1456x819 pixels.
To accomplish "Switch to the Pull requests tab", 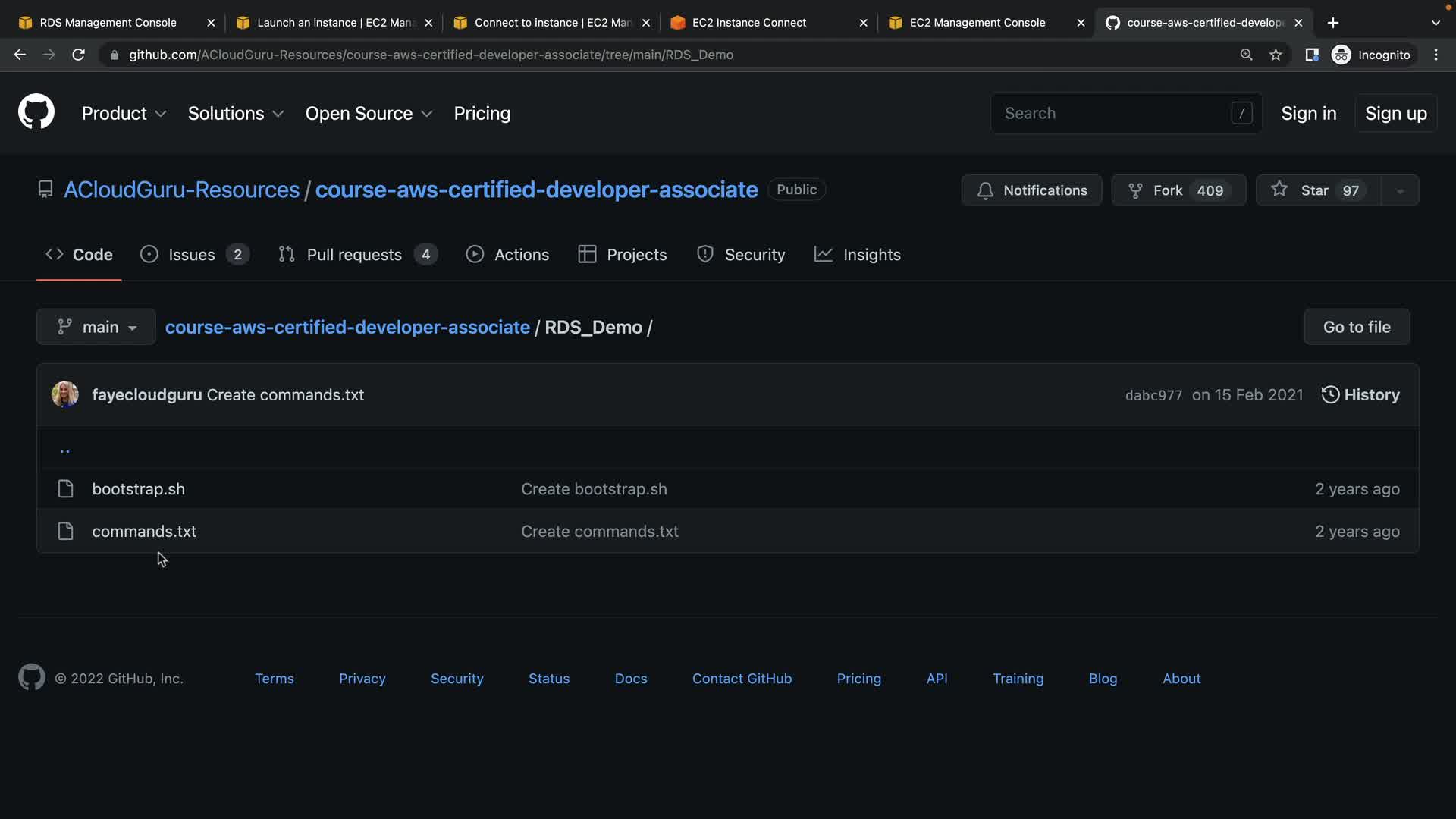I will point(355,255).
